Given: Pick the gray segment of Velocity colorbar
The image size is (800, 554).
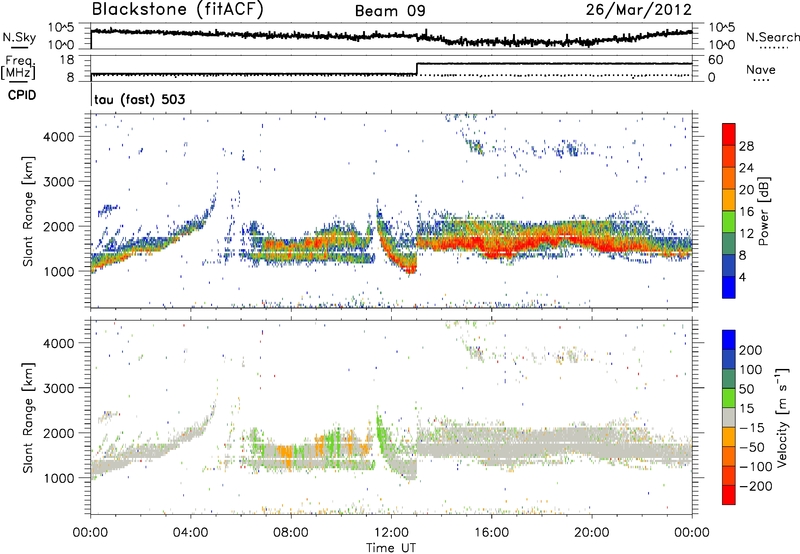Looking at the screenshot, I should (x=729, y=417).
